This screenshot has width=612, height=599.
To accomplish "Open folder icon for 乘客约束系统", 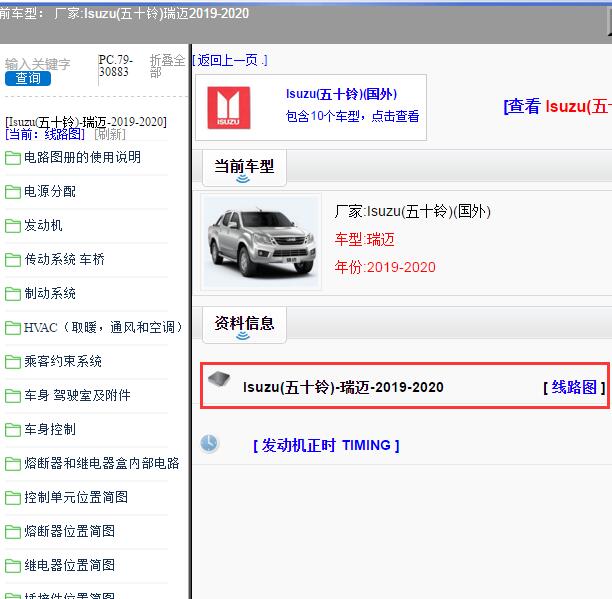I will (x=12, y=362).
